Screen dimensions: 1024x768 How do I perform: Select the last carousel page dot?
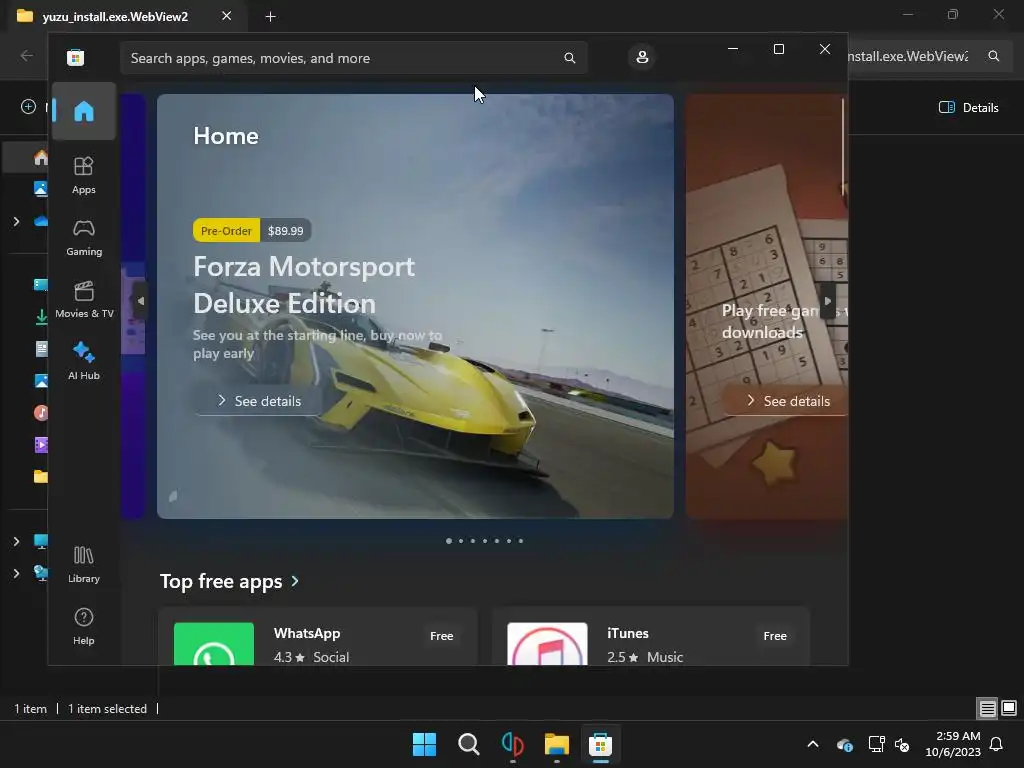point(520,541)
